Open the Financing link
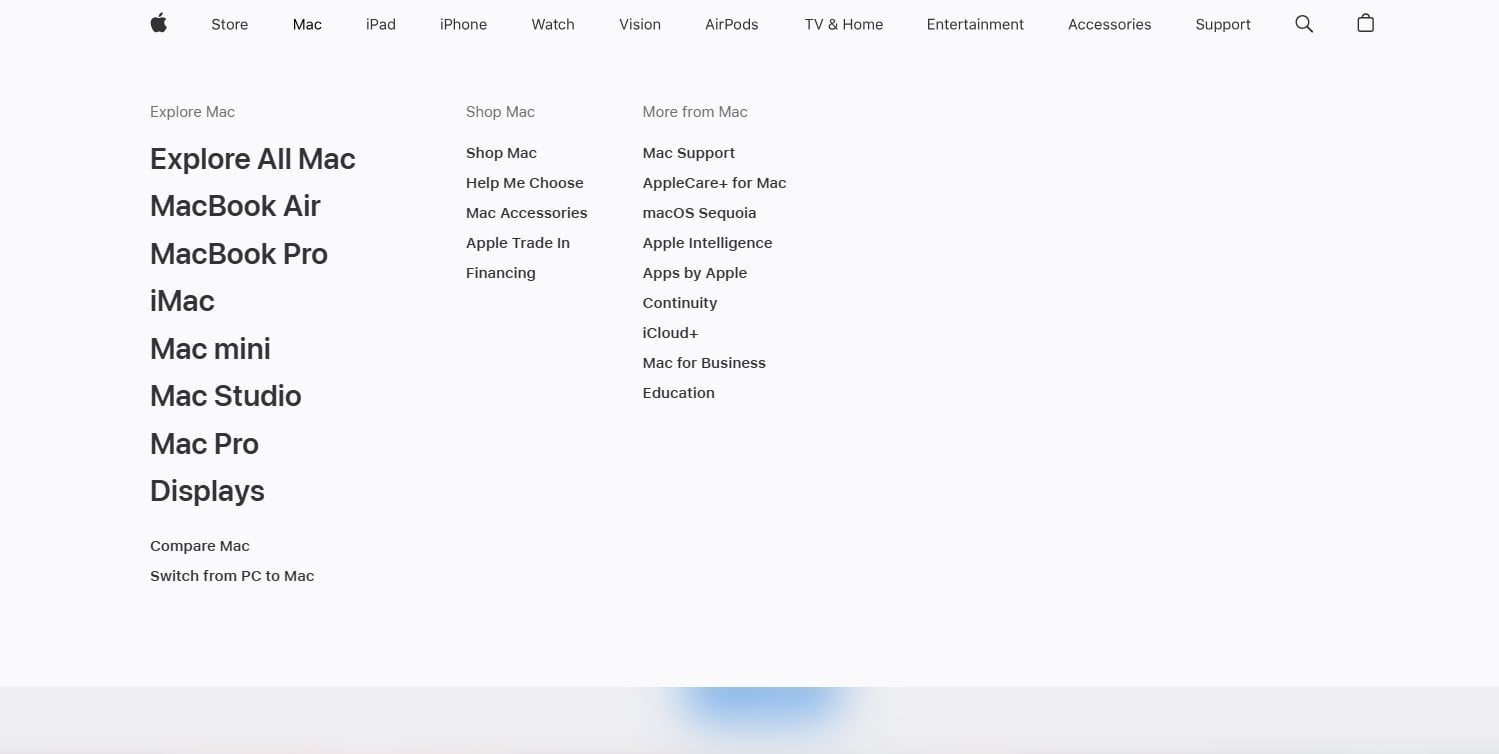 [x=501, y=273]
